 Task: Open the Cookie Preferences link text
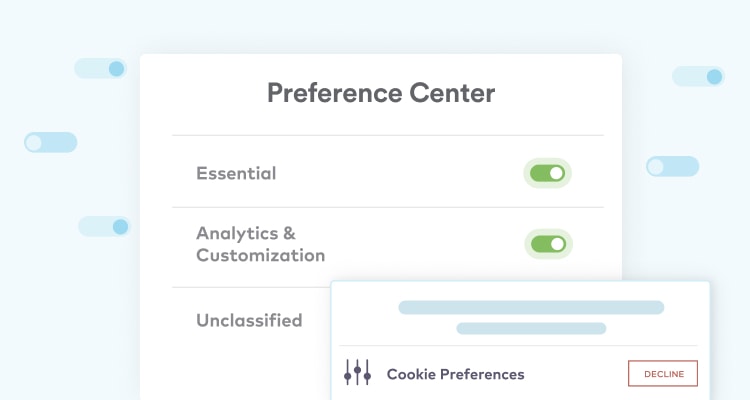tap(455, 374)
